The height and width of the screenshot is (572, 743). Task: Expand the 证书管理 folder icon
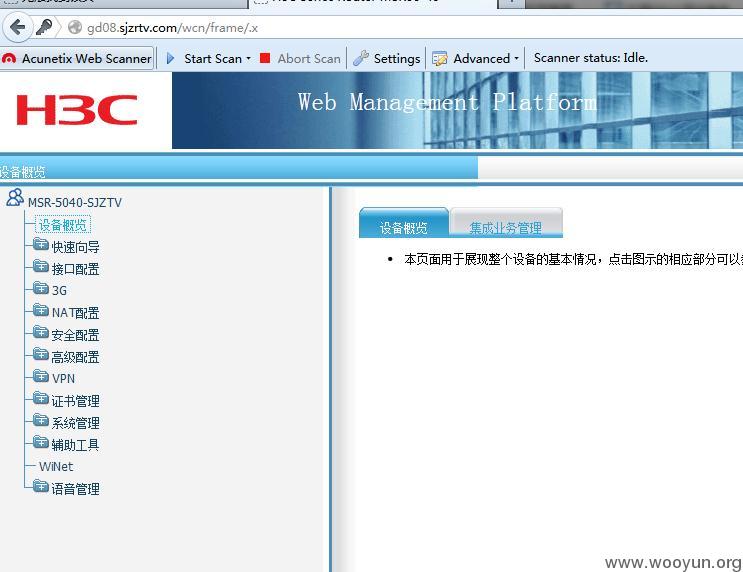click(41, 398)
